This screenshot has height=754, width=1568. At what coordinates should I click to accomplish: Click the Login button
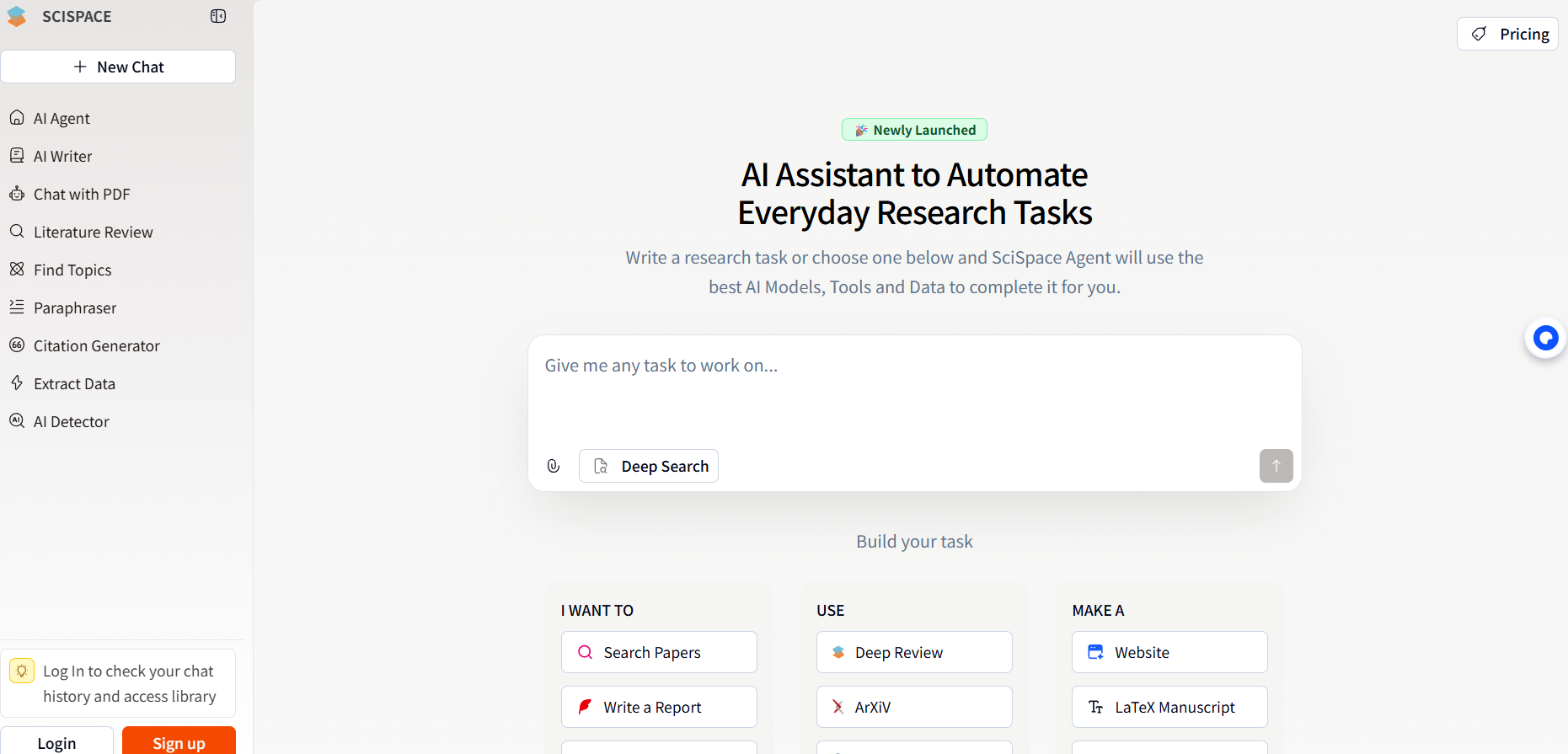56,742
